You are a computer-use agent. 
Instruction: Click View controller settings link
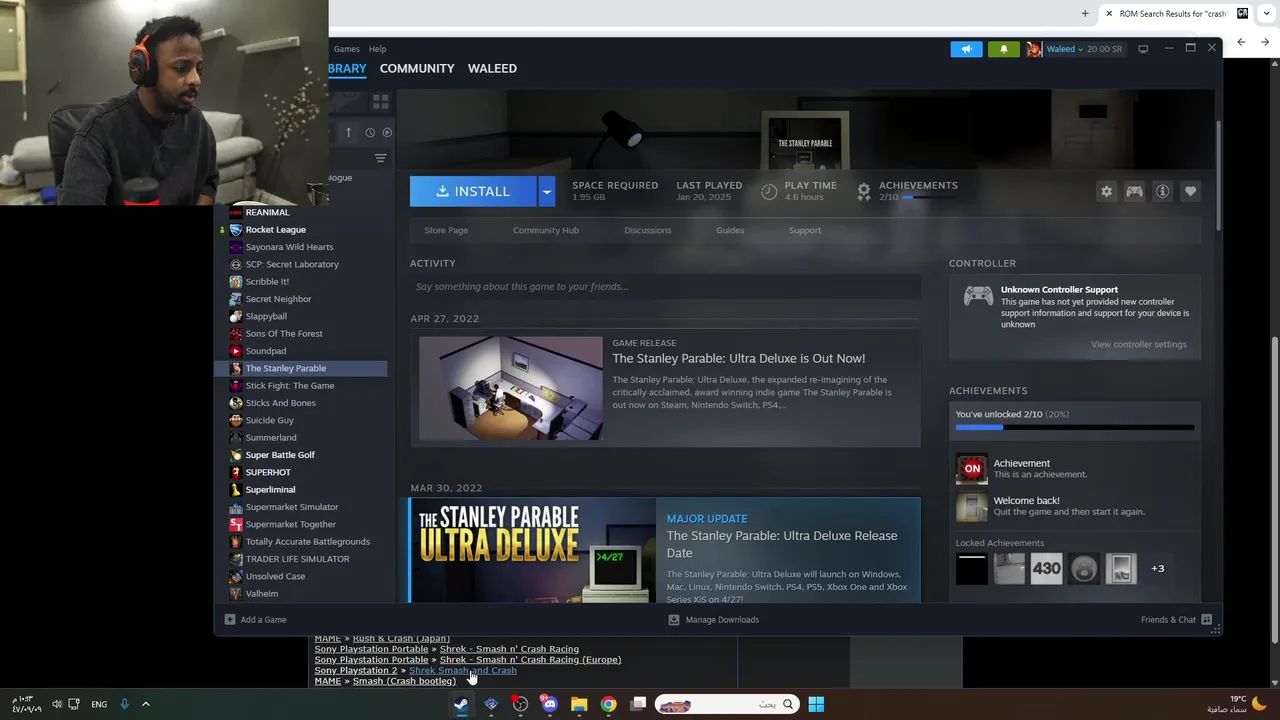[1138, 344]
